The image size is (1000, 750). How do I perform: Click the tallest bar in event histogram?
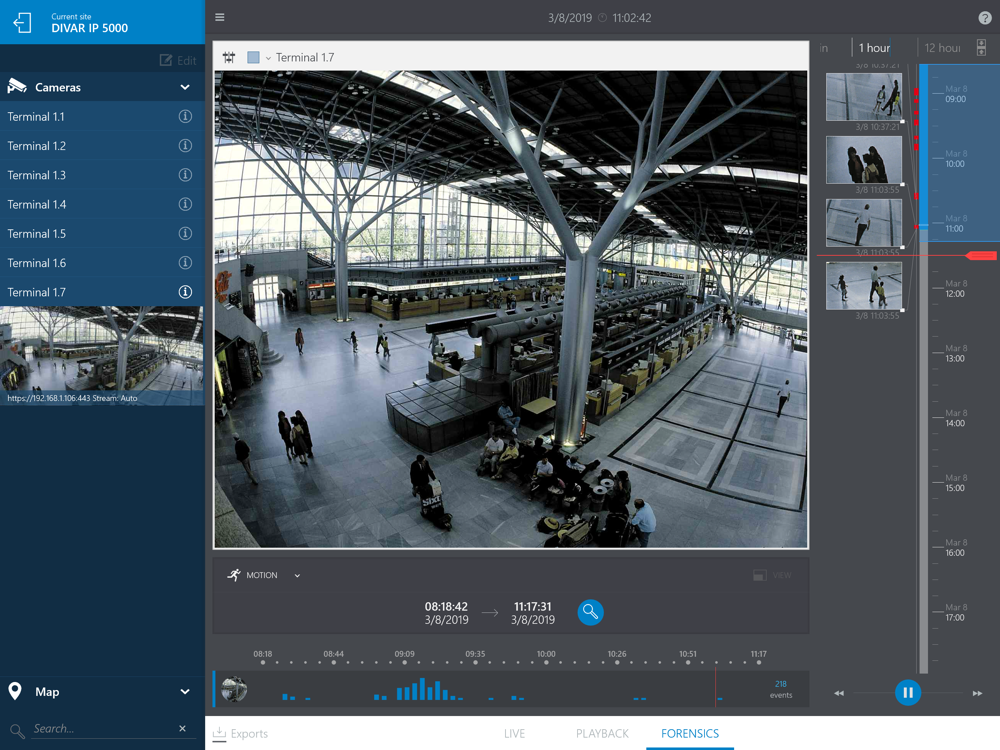[x=422, y=689]
